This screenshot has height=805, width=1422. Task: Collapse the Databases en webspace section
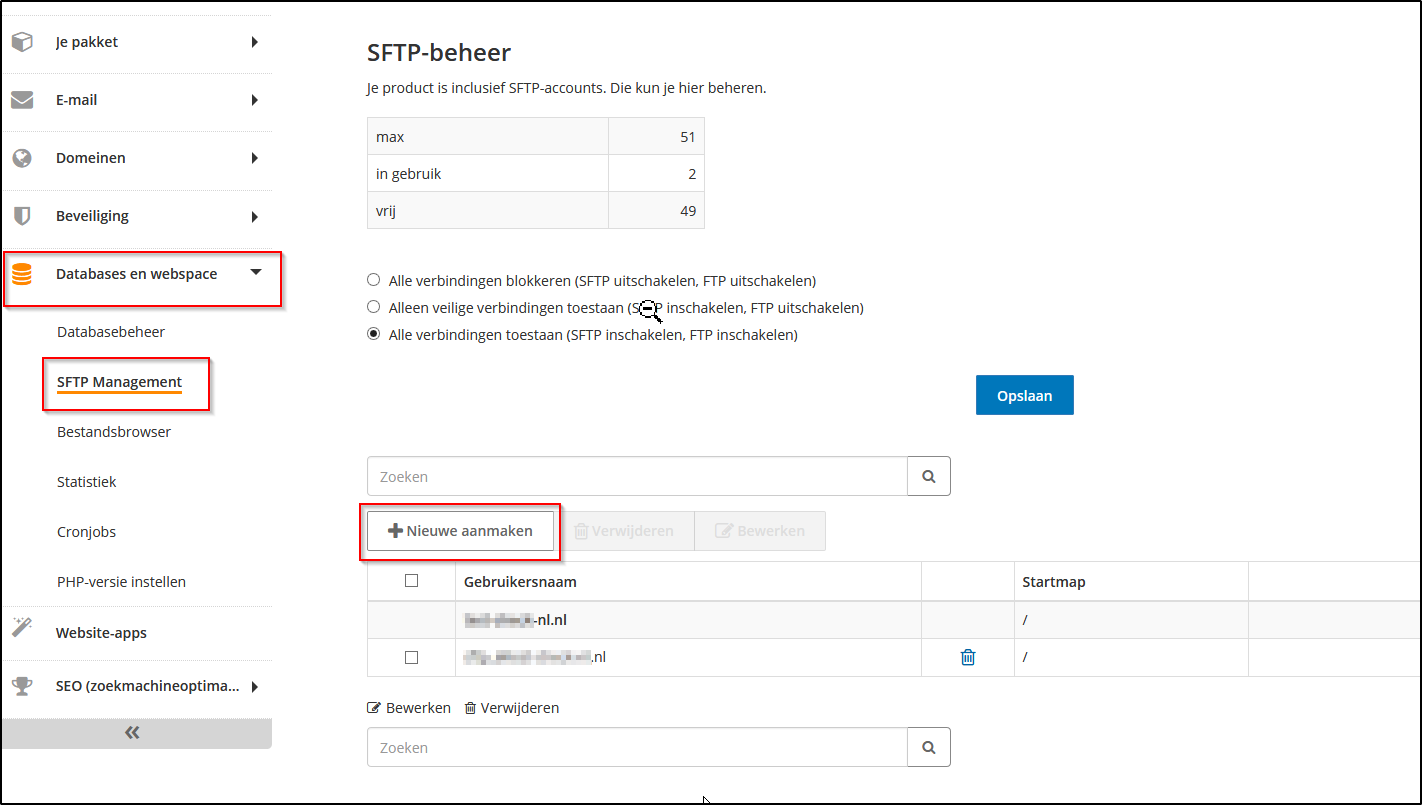point(256,272)
